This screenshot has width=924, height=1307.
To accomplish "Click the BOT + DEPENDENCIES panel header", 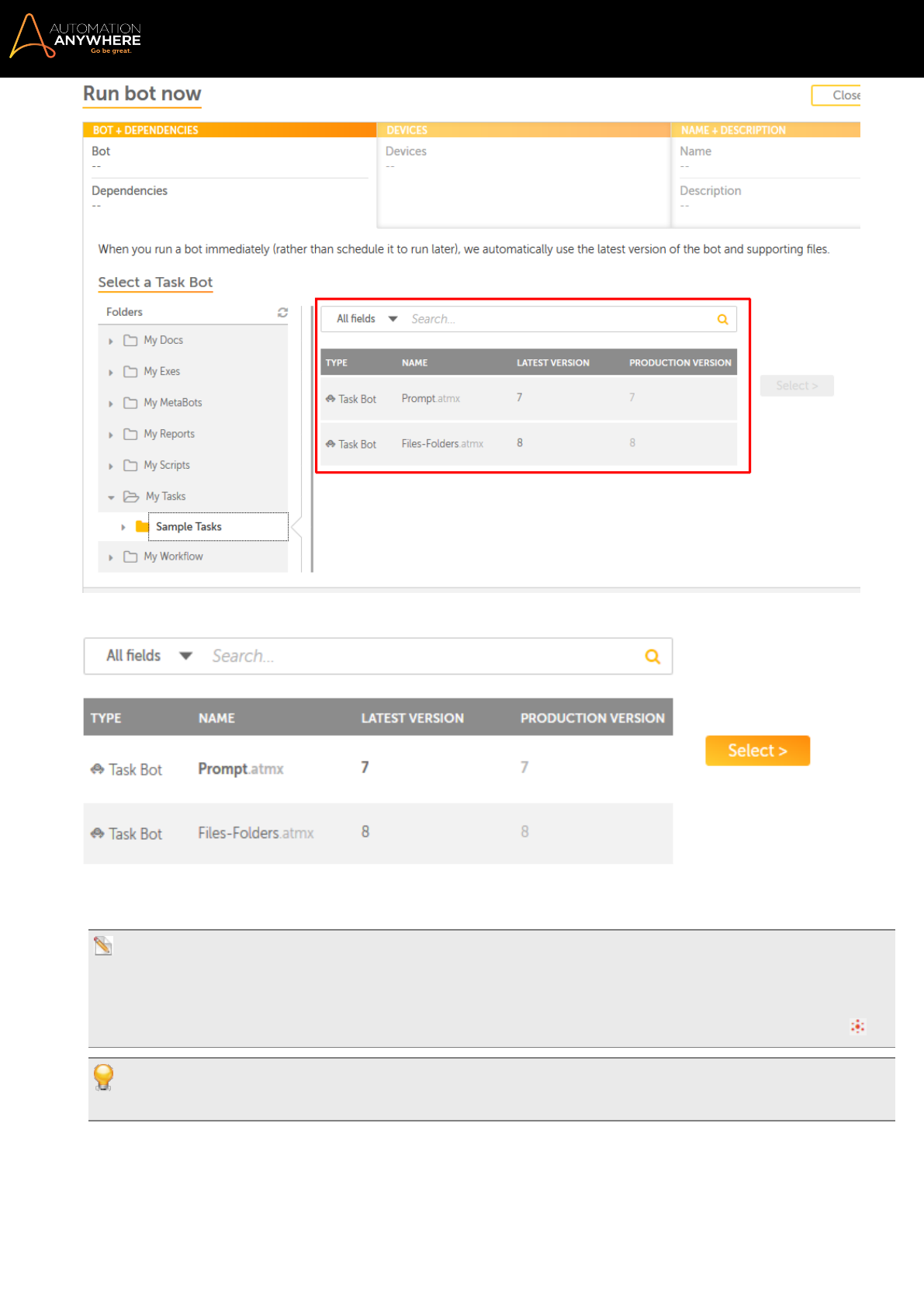I will 230,130.
